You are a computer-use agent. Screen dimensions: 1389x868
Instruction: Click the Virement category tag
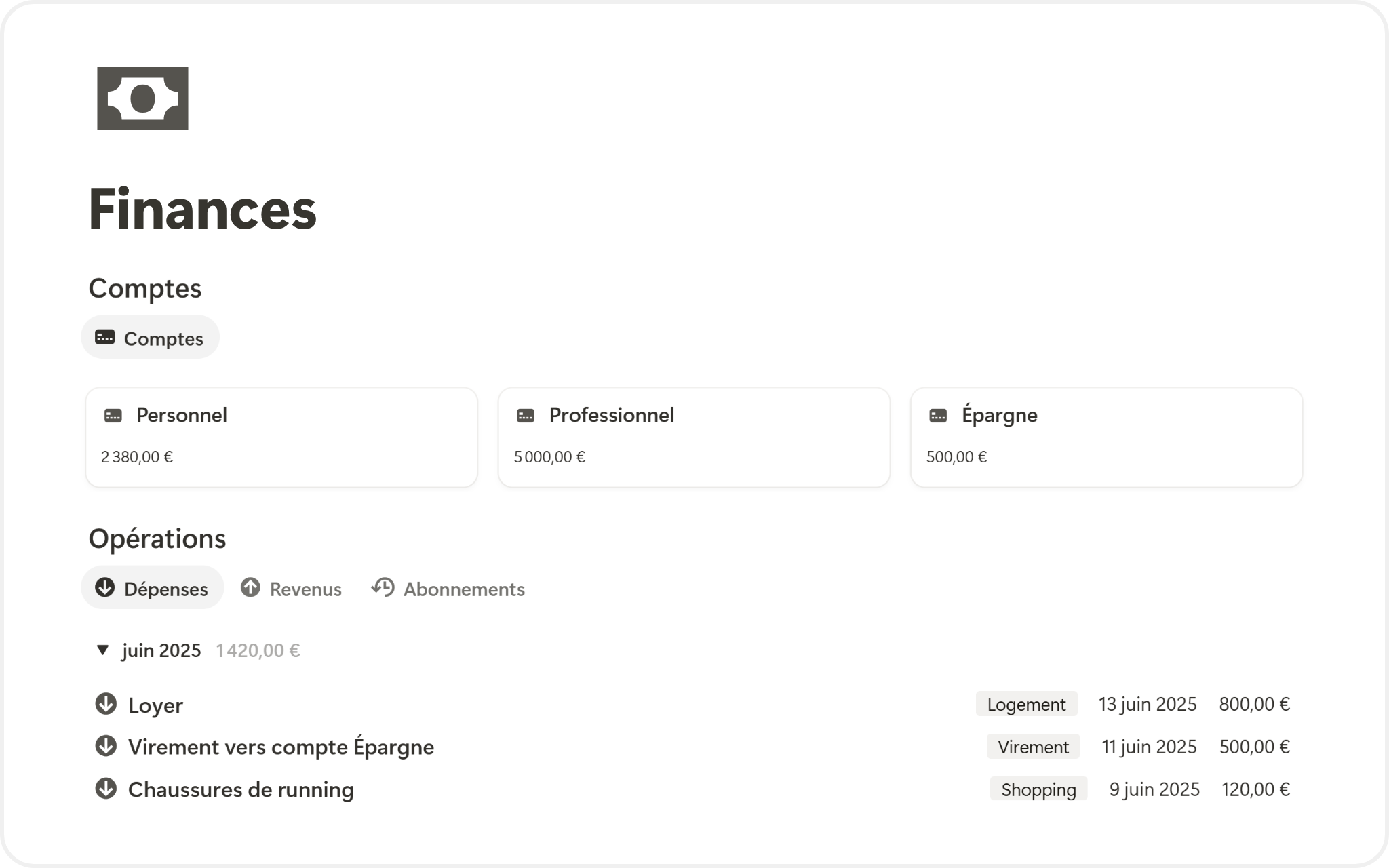click(1033, 747)
